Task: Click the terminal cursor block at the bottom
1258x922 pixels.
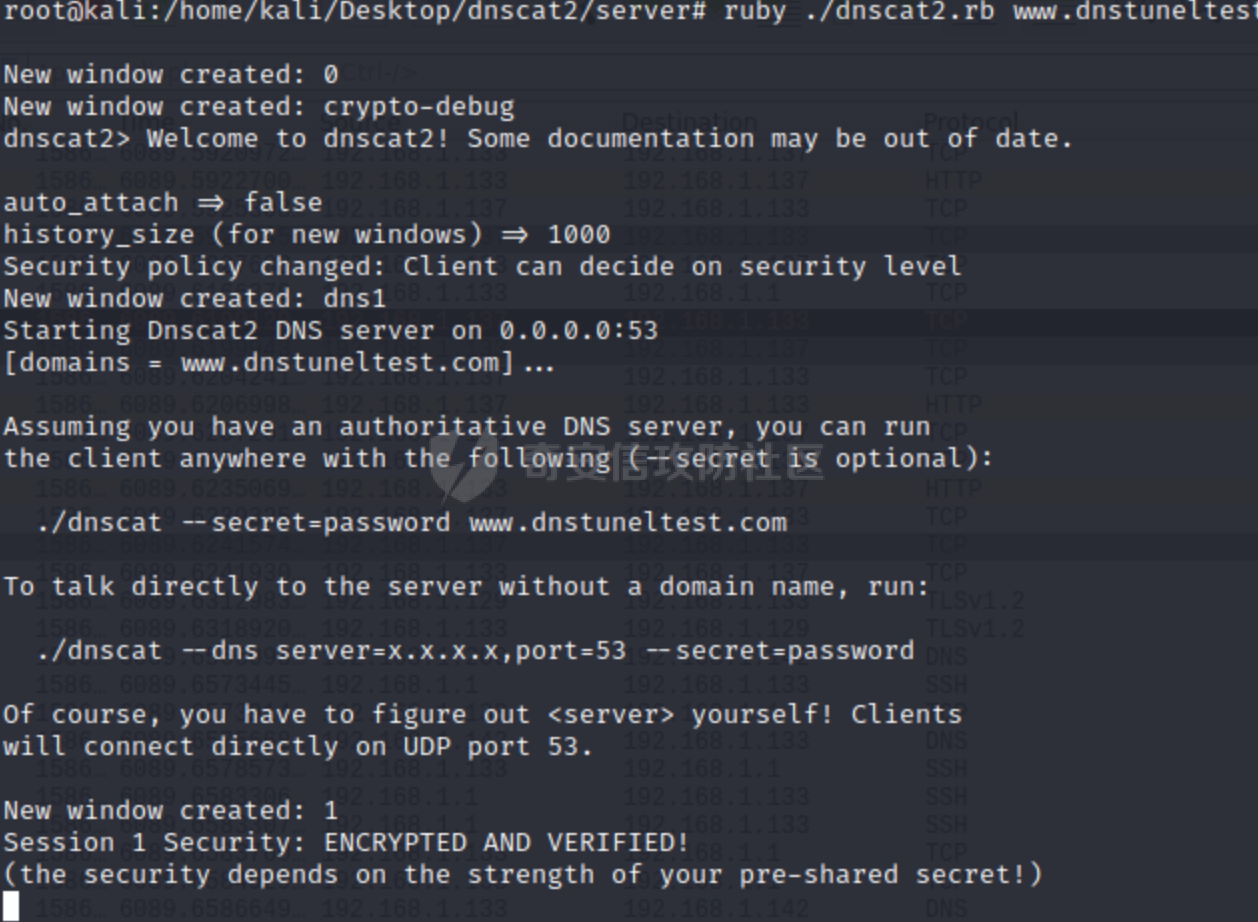Action: [x=11, y=906]
